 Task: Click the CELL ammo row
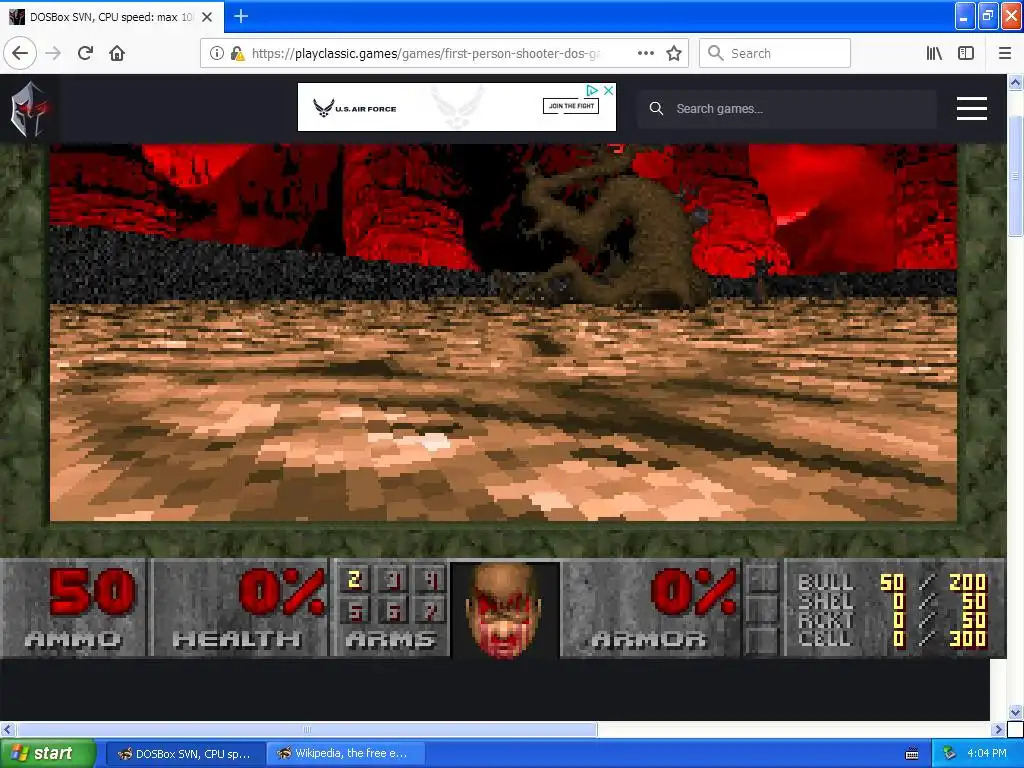tap(891, 638)
